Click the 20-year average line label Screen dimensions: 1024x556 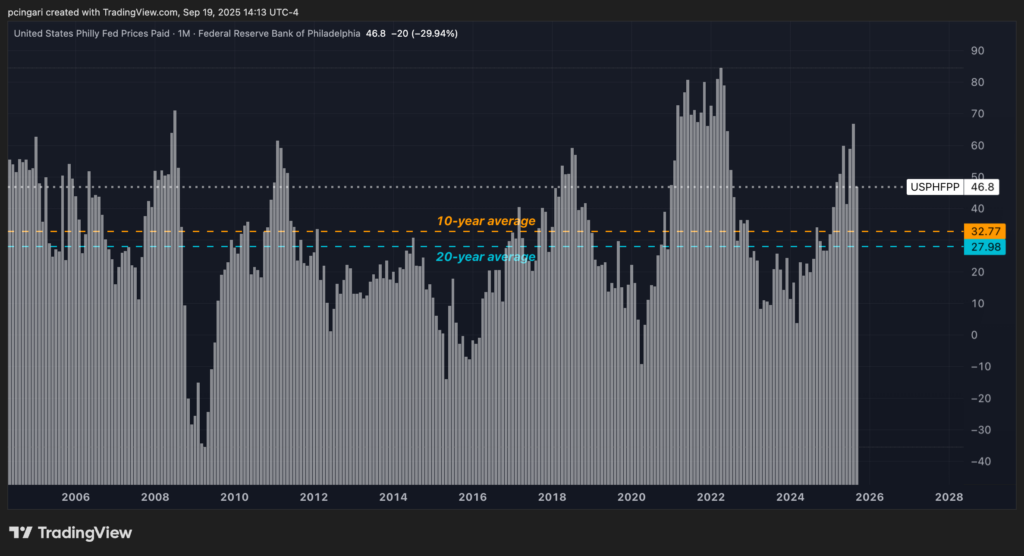pos(486,257)
